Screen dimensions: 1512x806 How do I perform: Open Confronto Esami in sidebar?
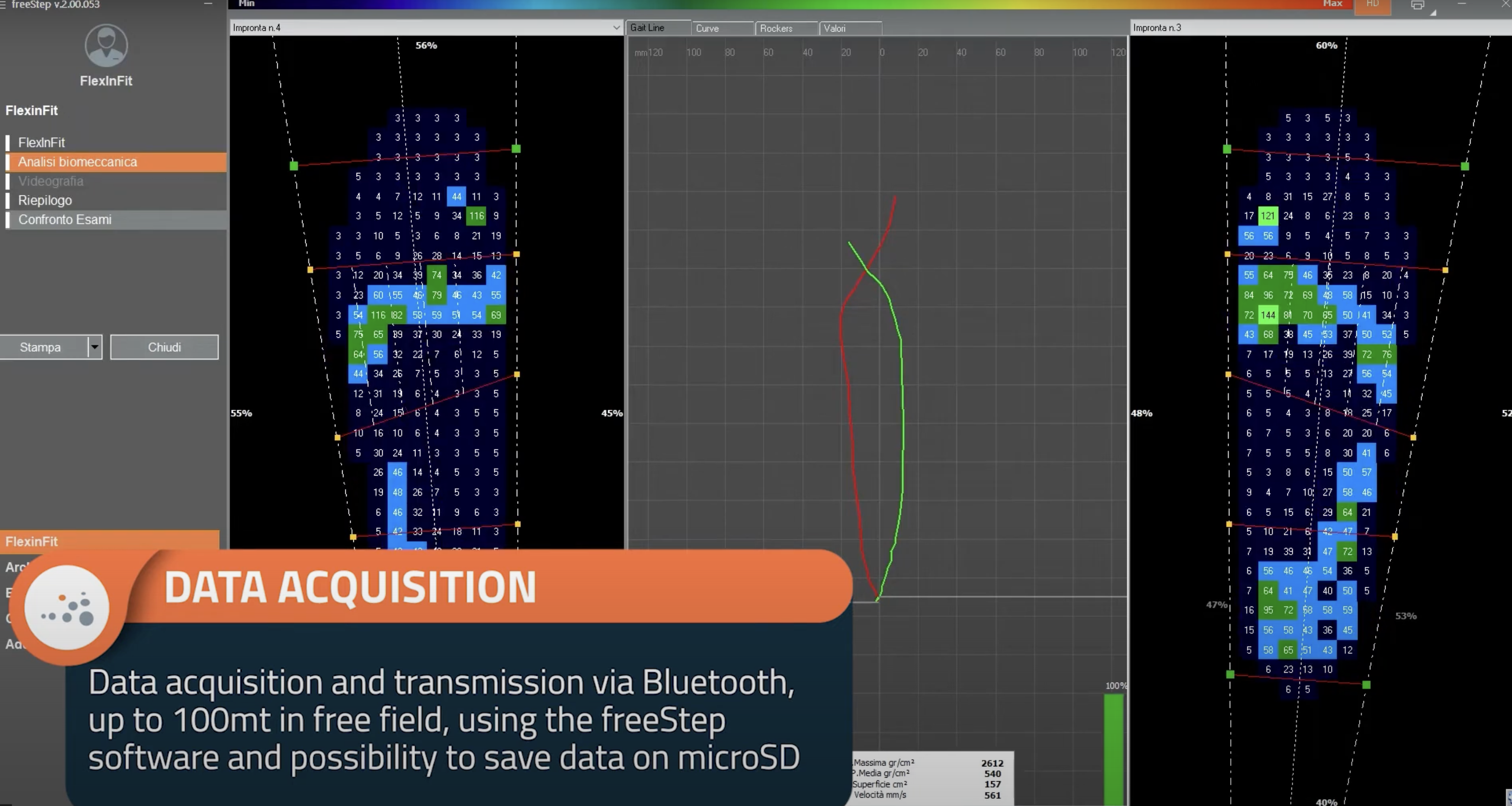64,220
